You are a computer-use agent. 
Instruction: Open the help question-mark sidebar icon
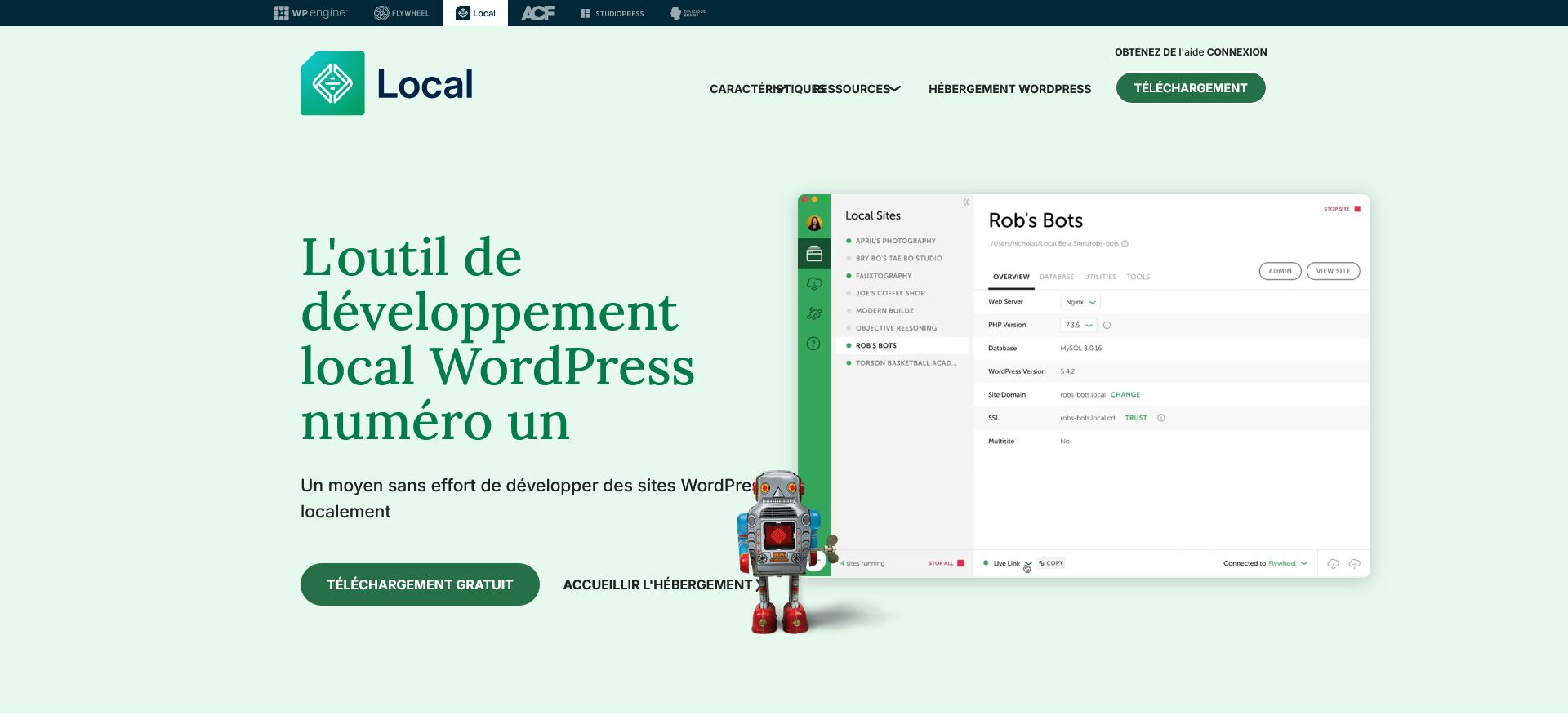pos(813,344)
